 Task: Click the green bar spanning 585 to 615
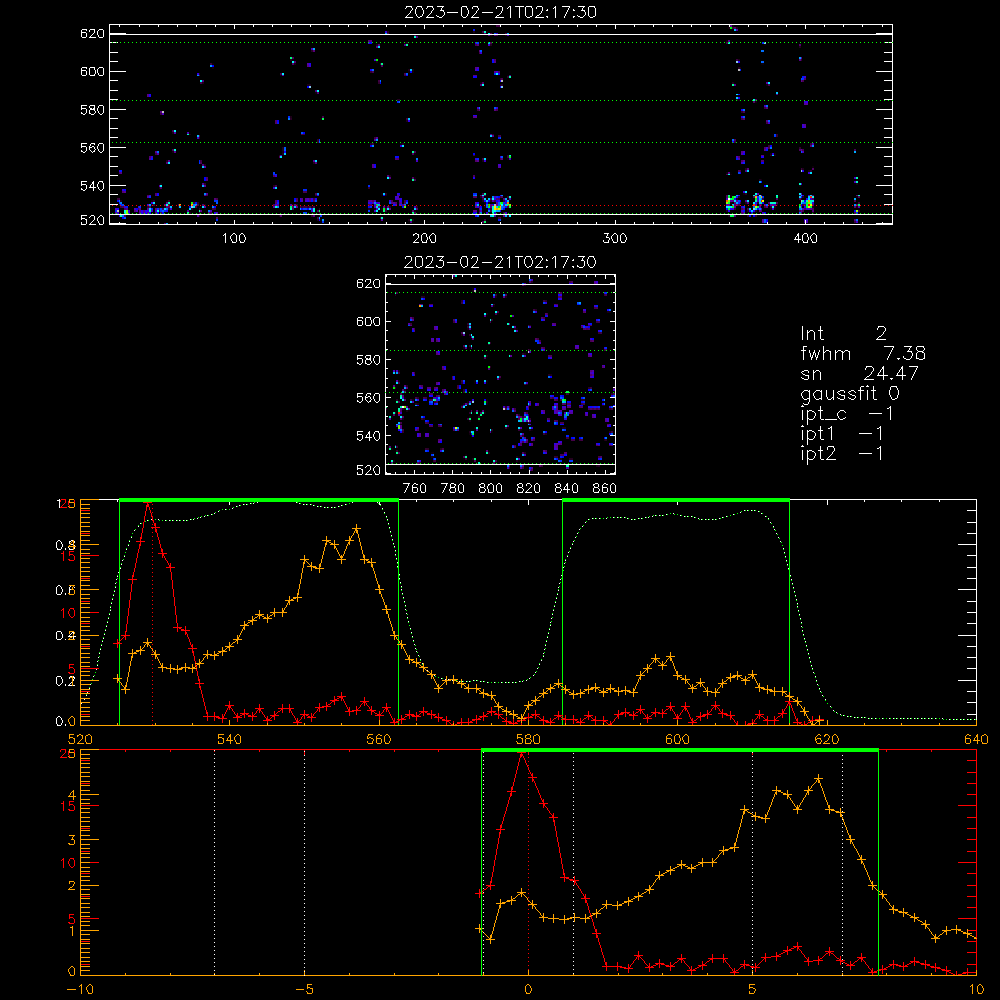pos(676,501)
